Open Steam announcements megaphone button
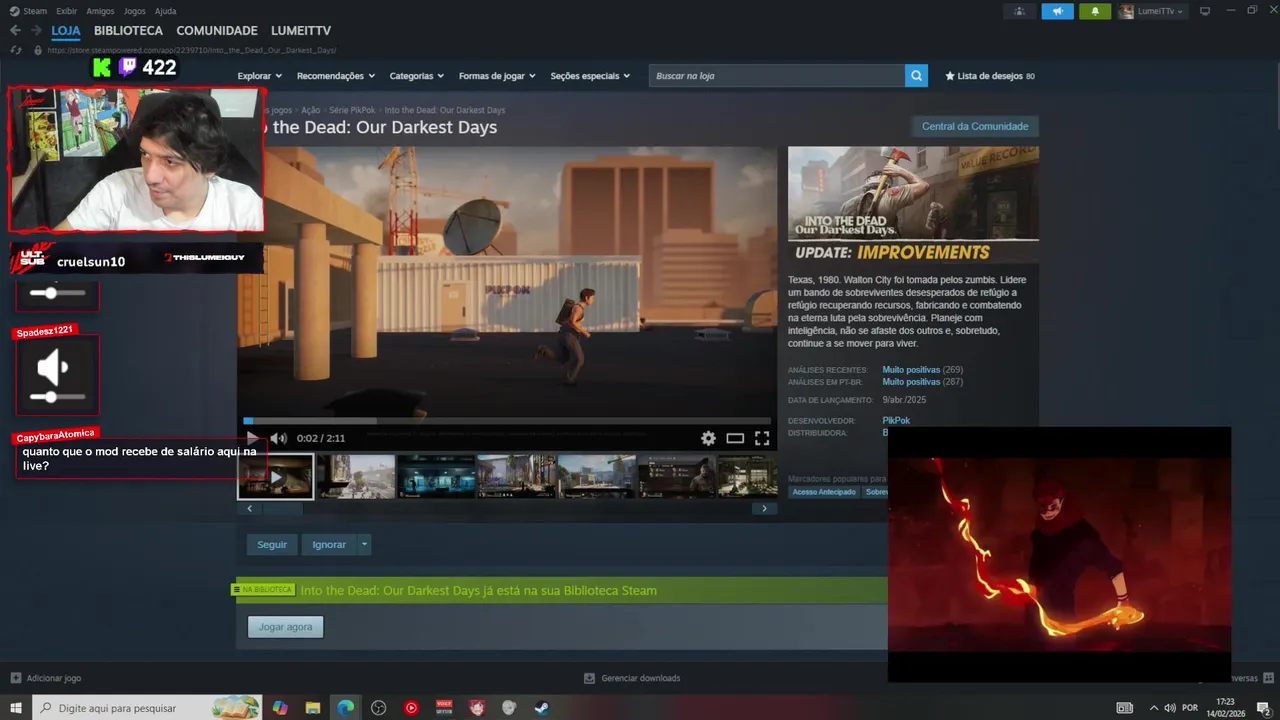The width and height of the screenshot is (1280, 720). tap(1057, 11)
